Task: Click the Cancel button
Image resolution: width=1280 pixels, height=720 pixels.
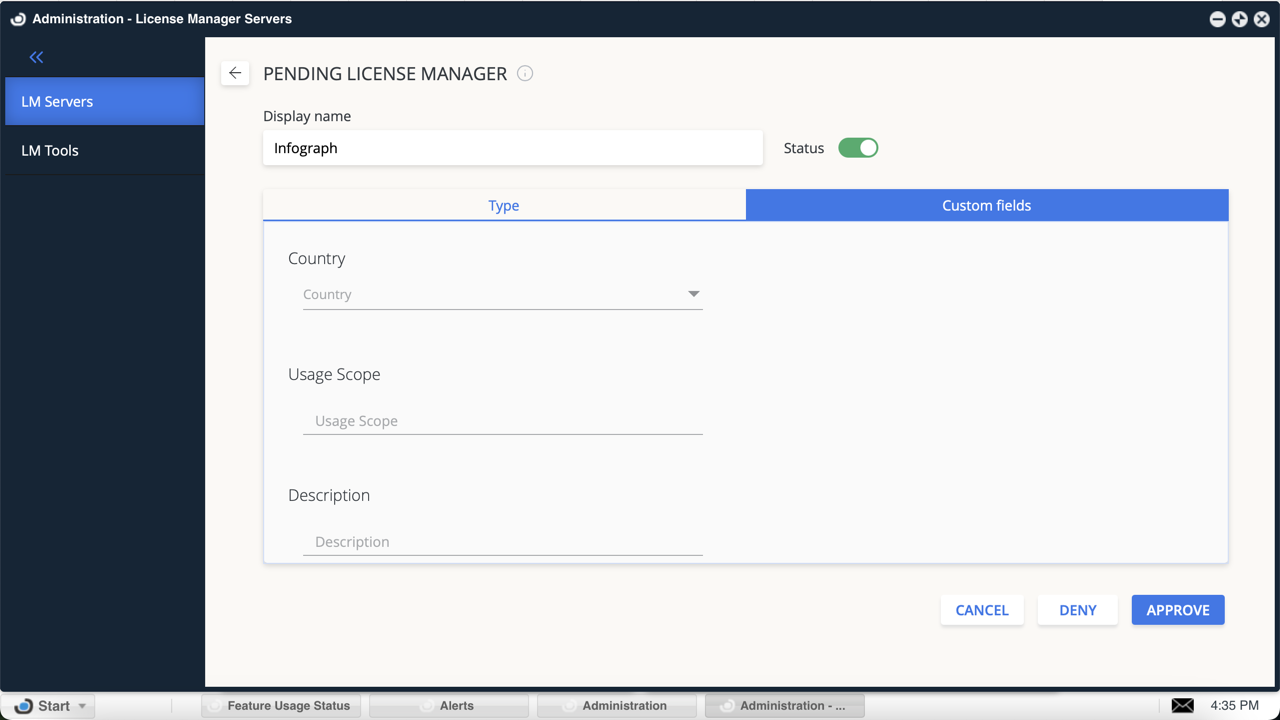Action: 981,610
